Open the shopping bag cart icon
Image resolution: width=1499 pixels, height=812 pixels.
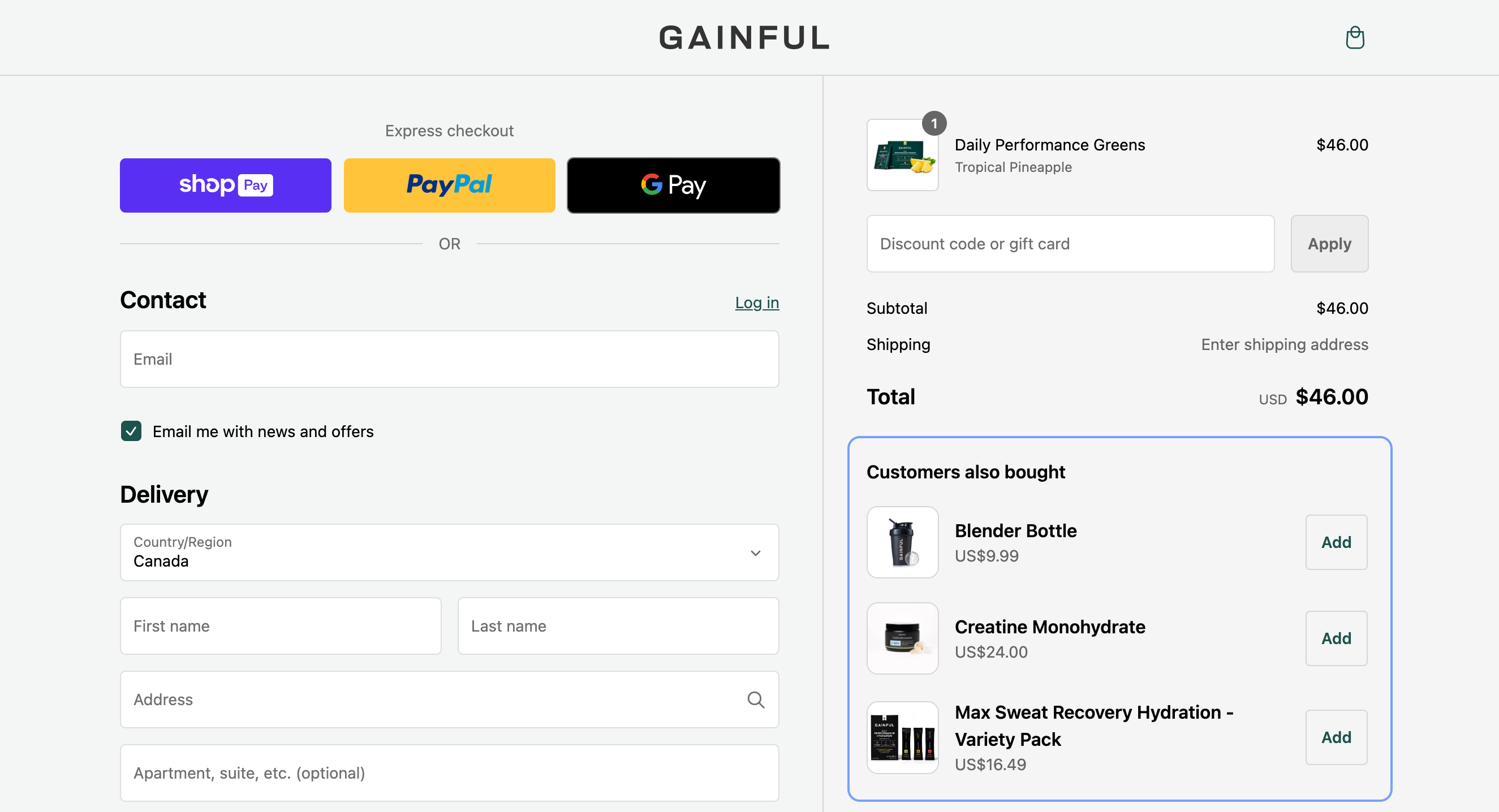1354,38
